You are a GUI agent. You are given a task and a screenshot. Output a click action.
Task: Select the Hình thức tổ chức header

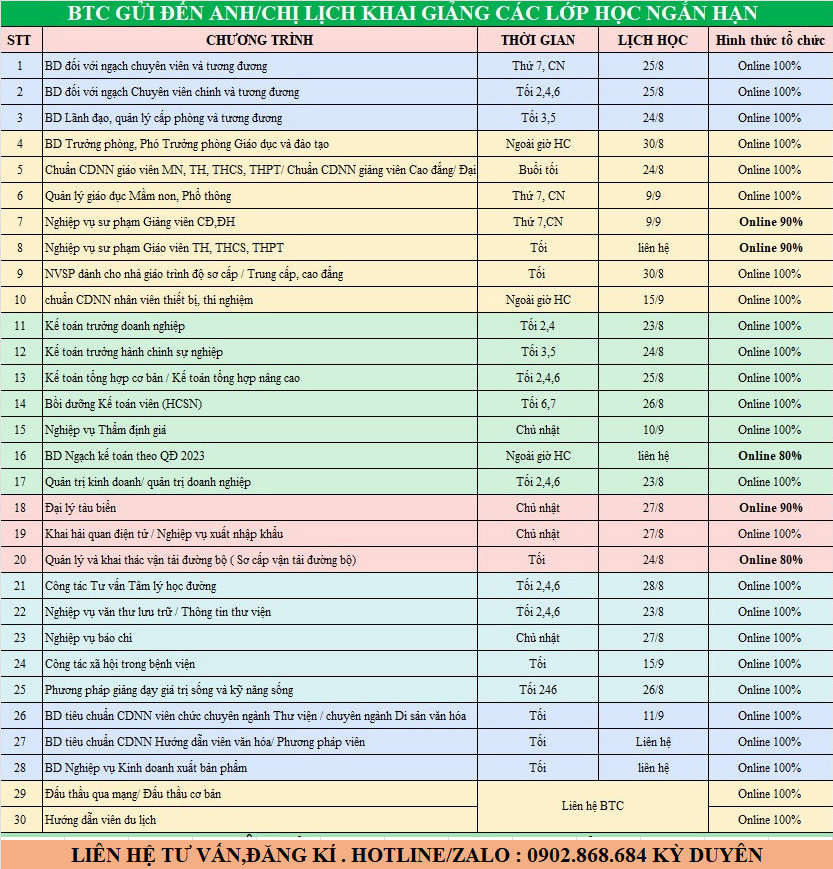[x=769, y=40]
